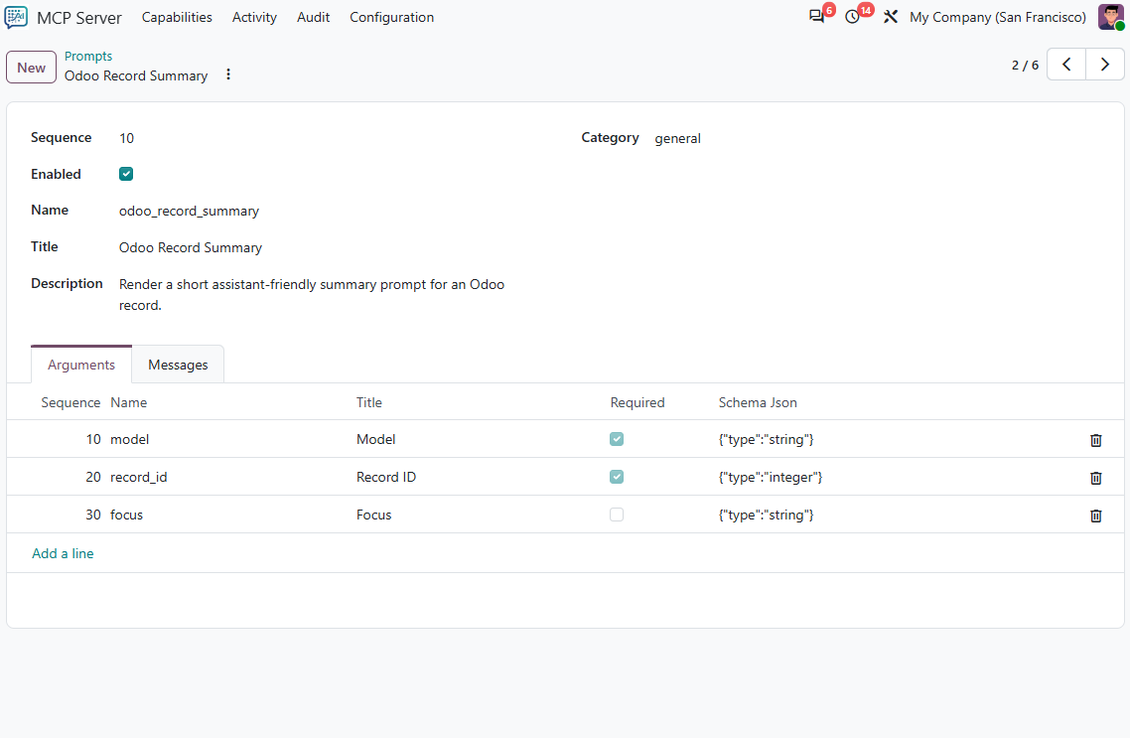Go back to Prompts breadcrumb

pyautogui.click(x=88, y=56)
